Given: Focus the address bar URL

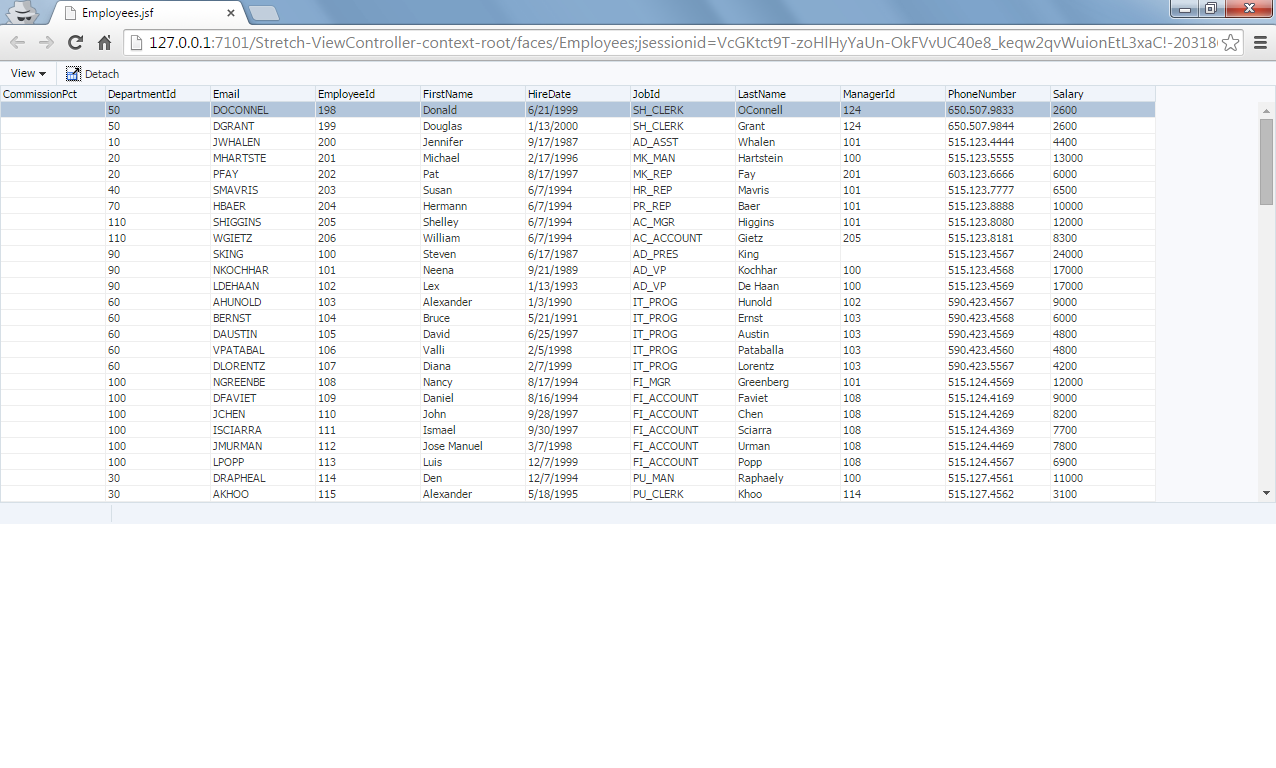Looking at the screenshot, I should pyautogui.click(x=682, y=42).
